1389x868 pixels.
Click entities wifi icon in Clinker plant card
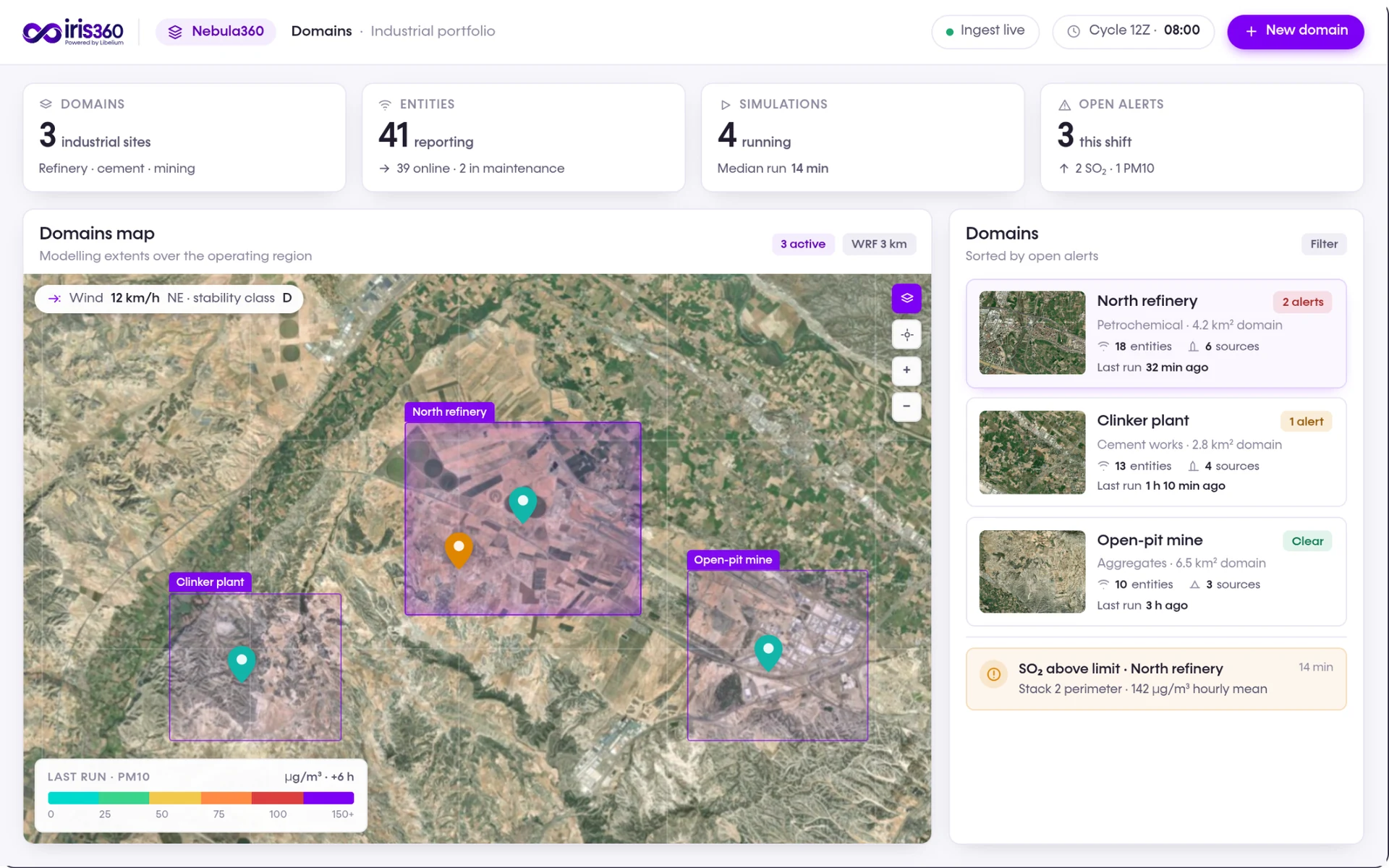point(1103,466)
